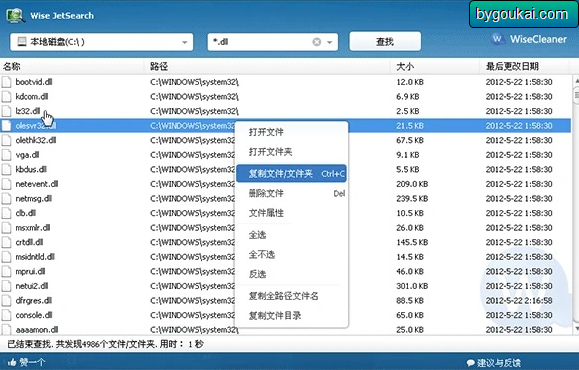Open the 建议与反馈 feedback link
The height and width of the screenshot is (370, 579).
point(499,363)
